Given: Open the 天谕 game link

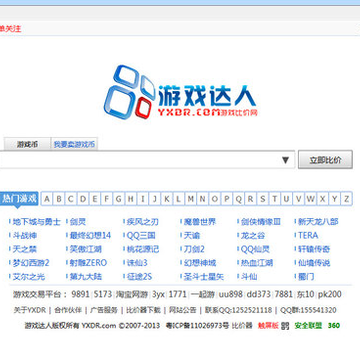Looking at the screenshot, I should point(192,235).
